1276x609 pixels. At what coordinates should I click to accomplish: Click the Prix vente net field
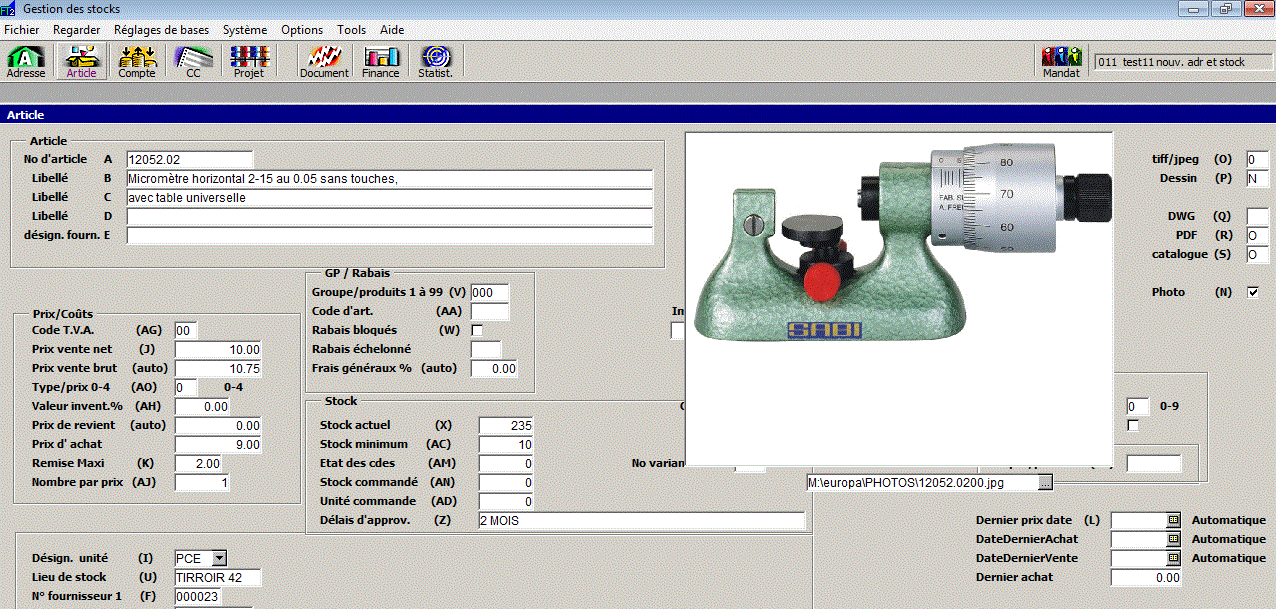click(x=219, y=349)
